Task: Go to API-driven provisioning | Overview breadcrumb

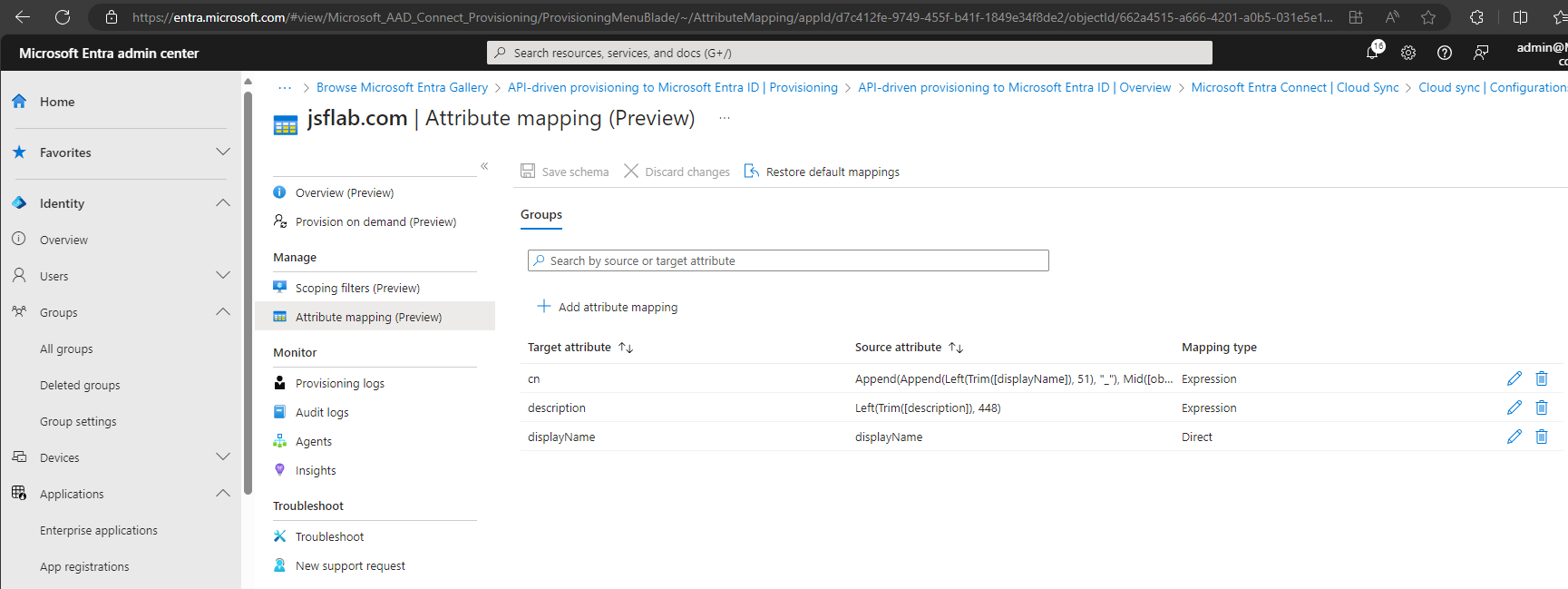Action: click(1015, 88)
